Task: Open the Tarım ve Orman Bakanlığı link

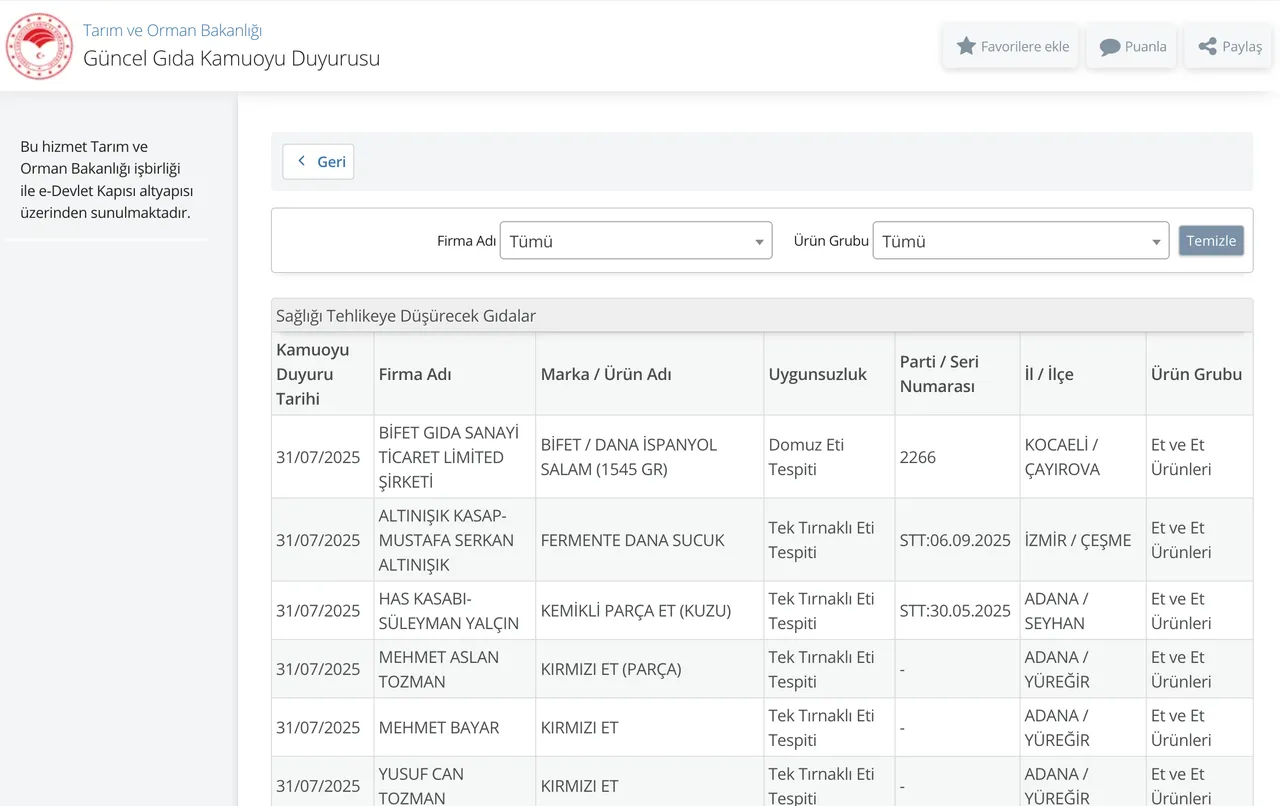Action: point(172,31)
